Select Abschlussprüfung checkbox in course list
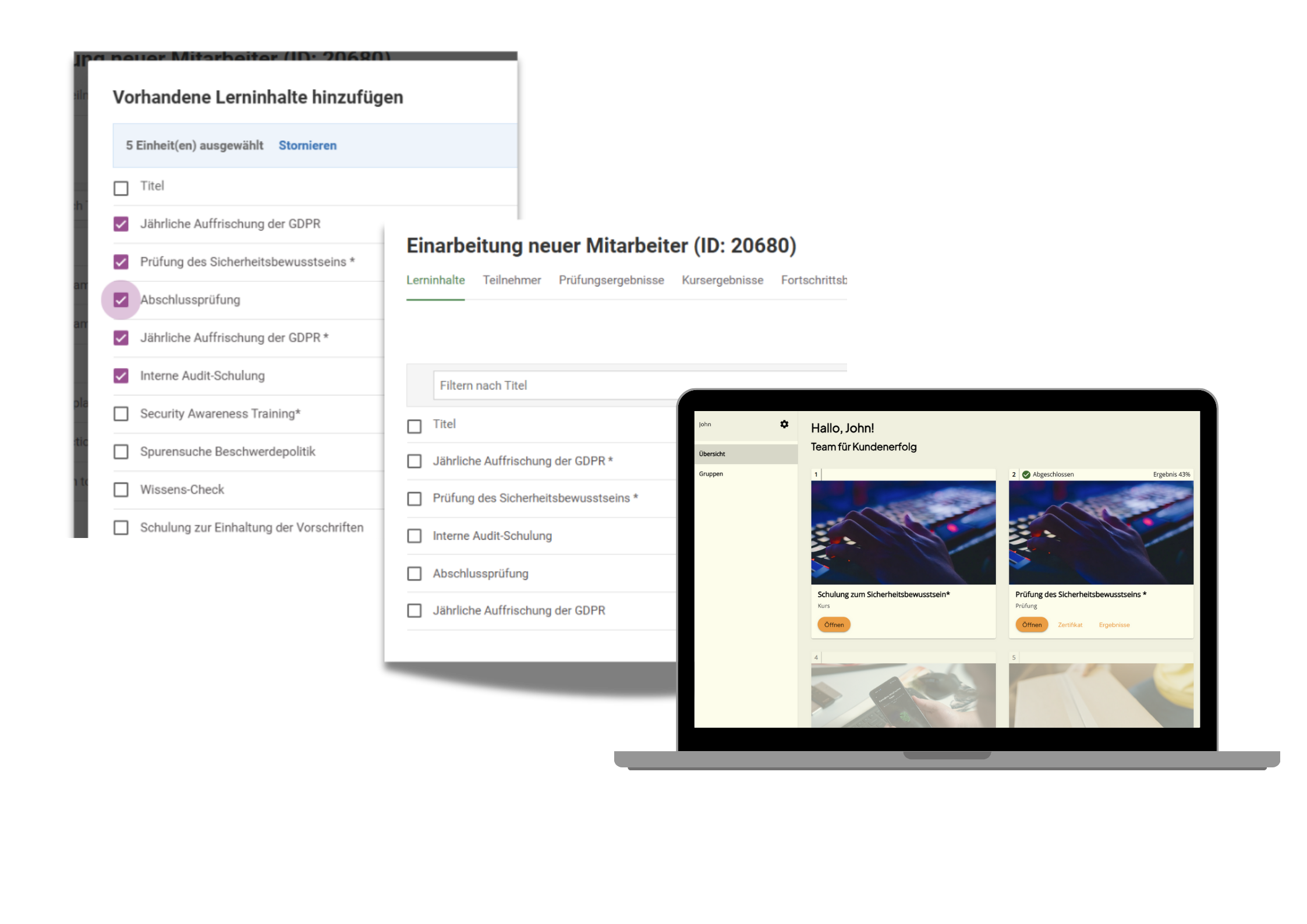Image resolution: width=1307 pixels, height=924 pixels. point(415,573)
